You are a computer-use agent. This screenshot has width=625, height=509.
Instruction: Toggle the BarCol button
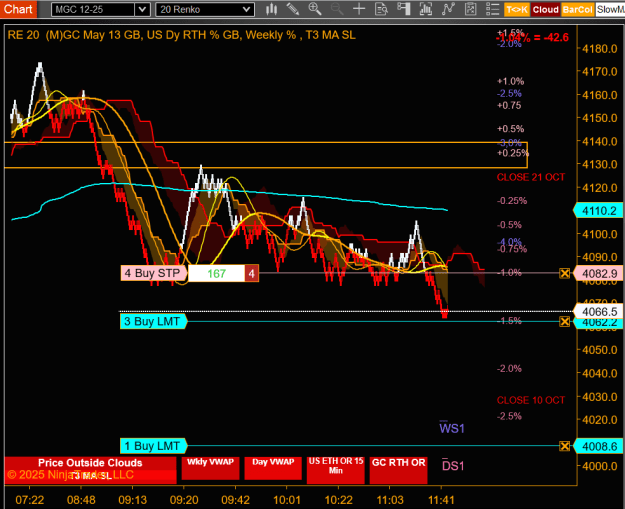click(x=577, y=10)
